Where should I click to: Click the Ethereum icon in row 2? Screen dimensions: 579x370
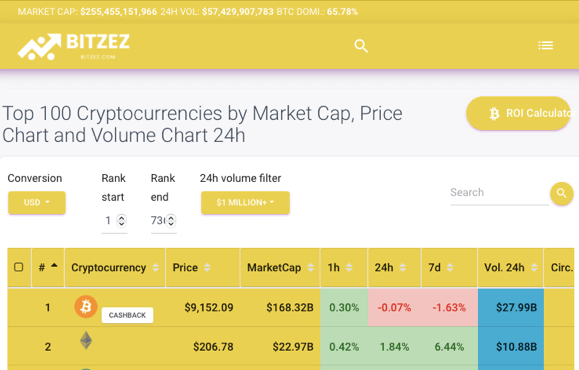[x=86, y=340]
